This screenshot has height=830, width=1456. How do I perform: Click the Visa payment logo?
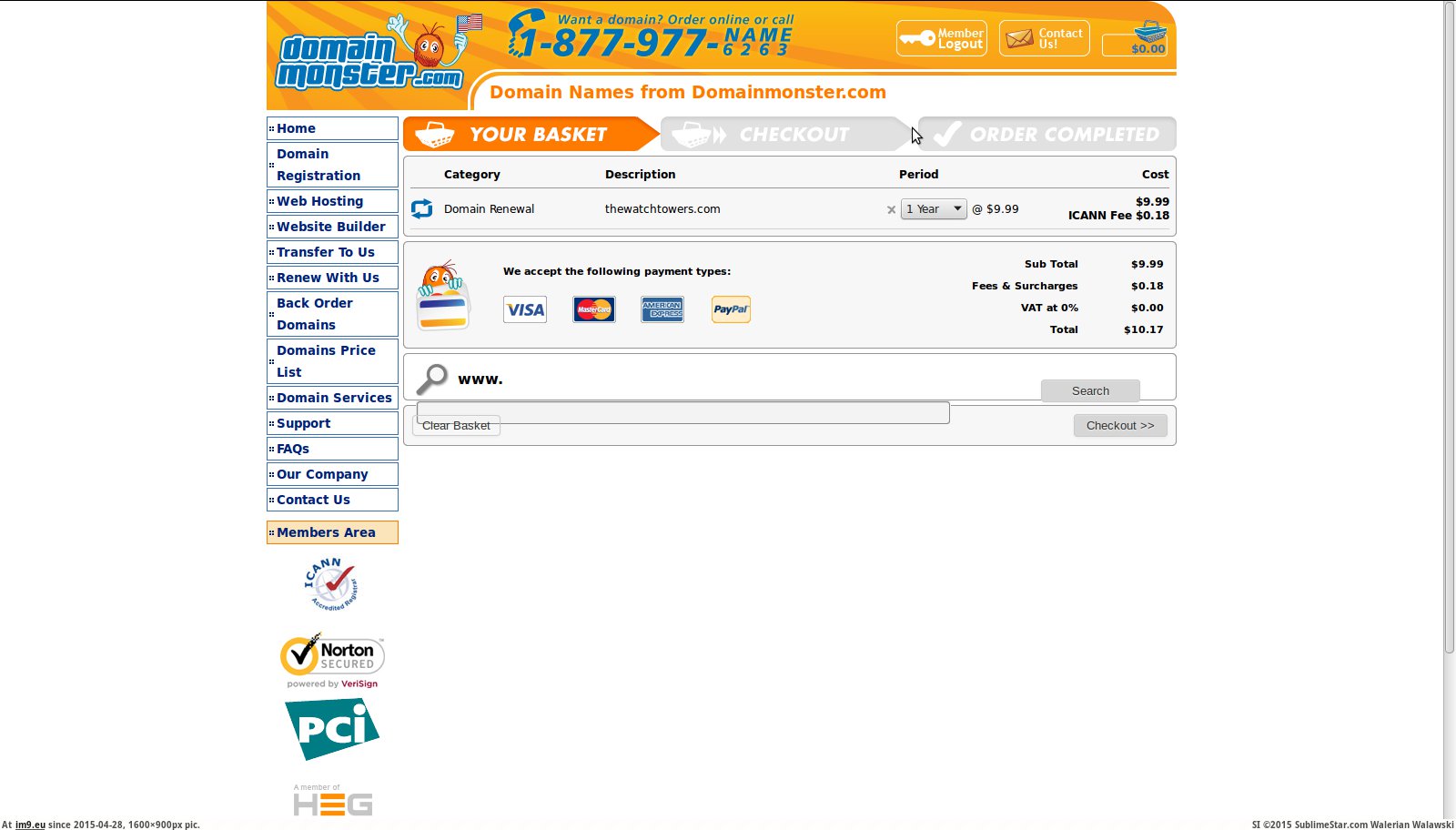[x=525, y=309]
